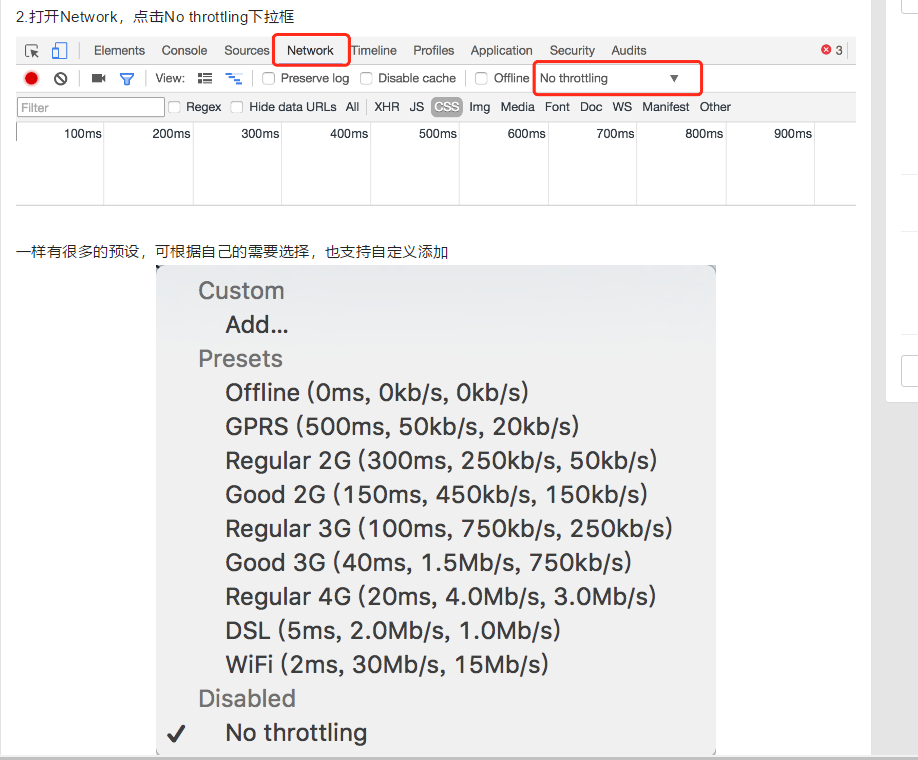The width and height of the screenshot is (918, 760).
Task: Deselect the CSS filter
Action: pyautogui.click(x=447, y=107)
